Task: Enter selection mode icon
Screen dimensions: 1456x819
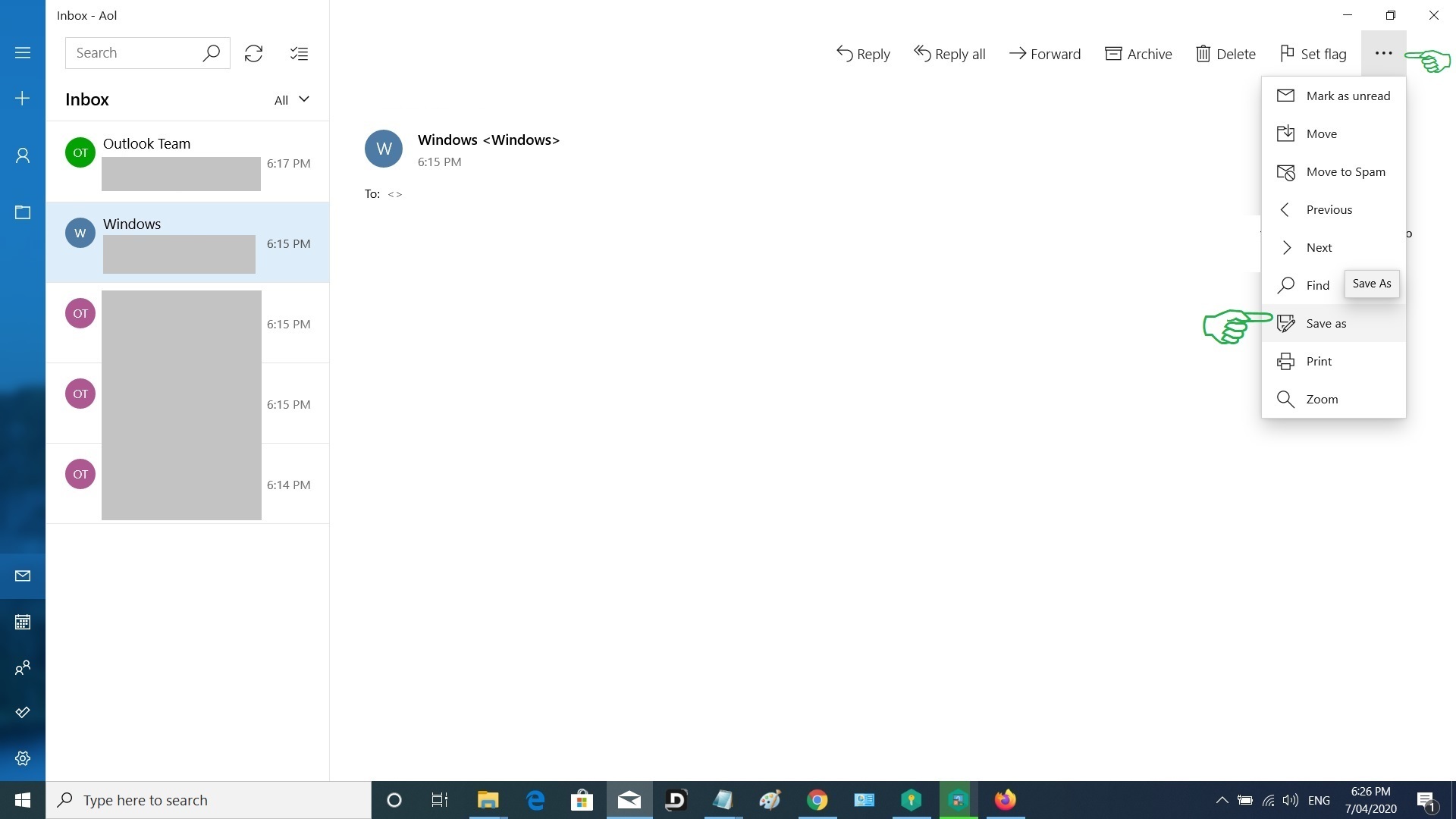Action: click(299, 53)
